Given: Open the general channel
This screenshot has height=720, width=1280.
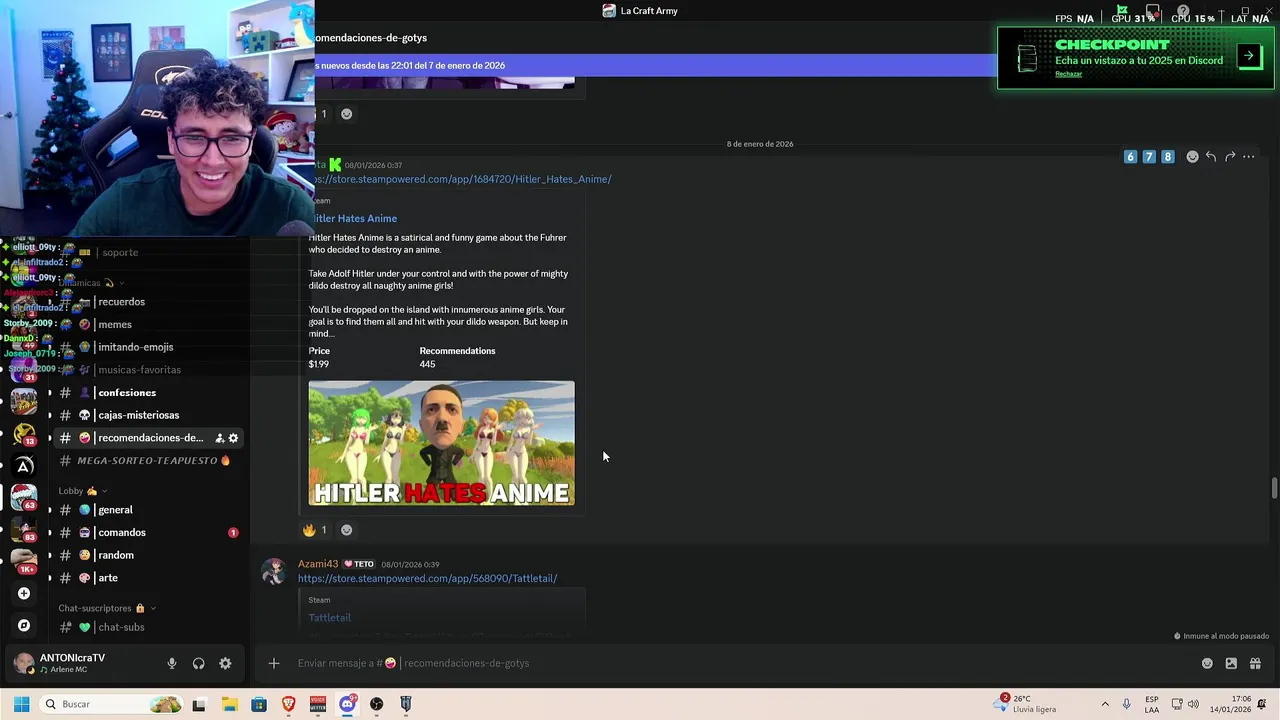Looking at the screenshot, I should pyautogui.click(x=115, y=510).
